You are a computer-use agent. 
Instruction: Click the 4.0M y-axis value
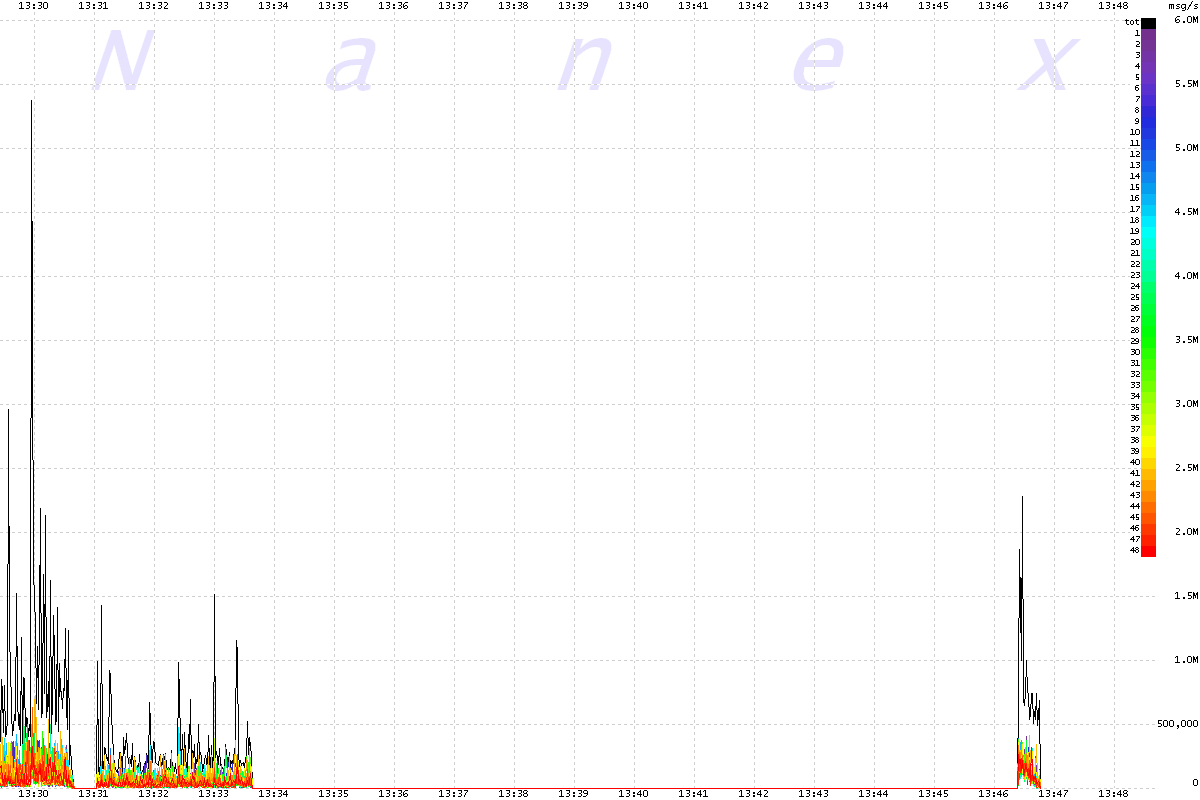click(x=1186, y=276)
